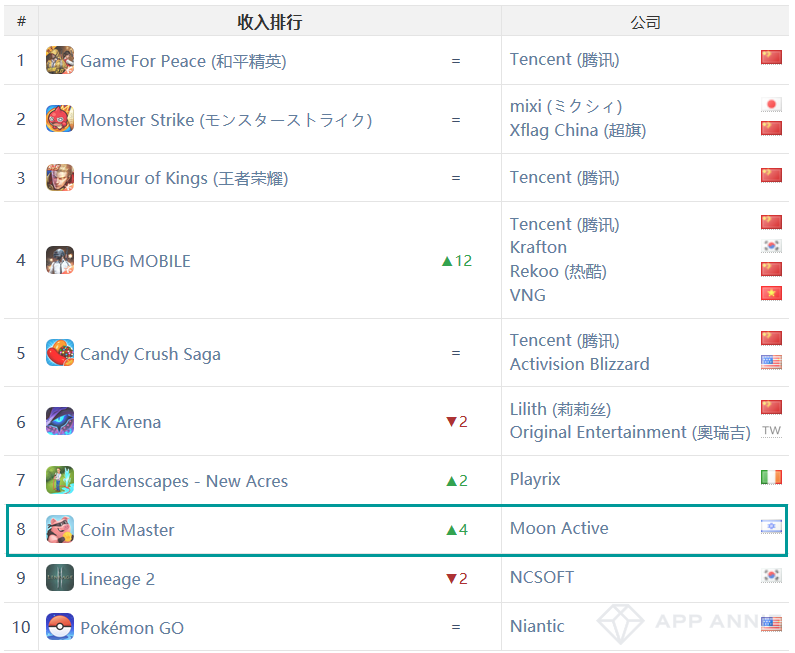The height and width of the screenshot is (653, 795).
Task: Open the Niantic company link
Action: (537, 626)
